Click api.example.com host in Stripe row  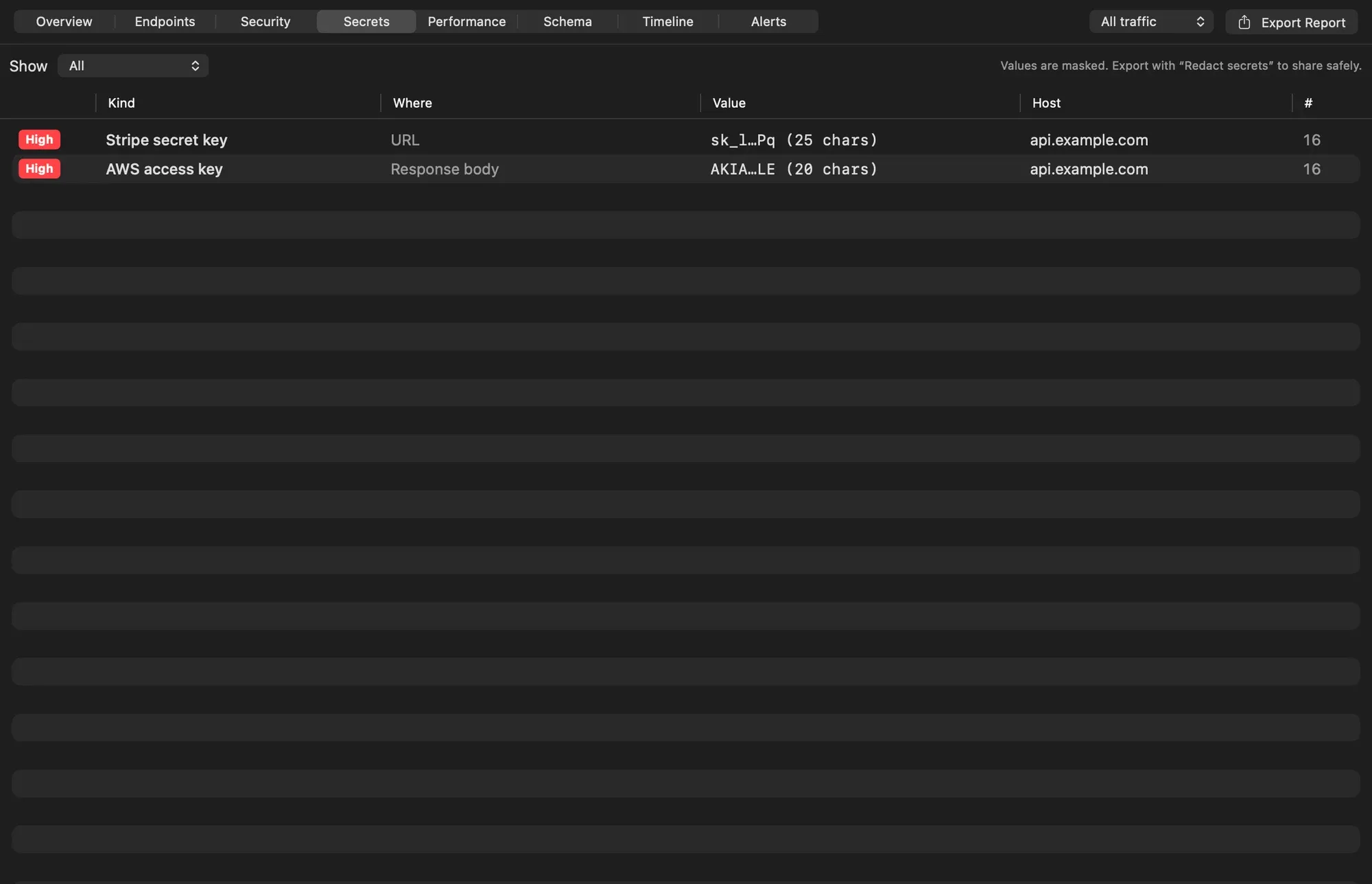1089,140
